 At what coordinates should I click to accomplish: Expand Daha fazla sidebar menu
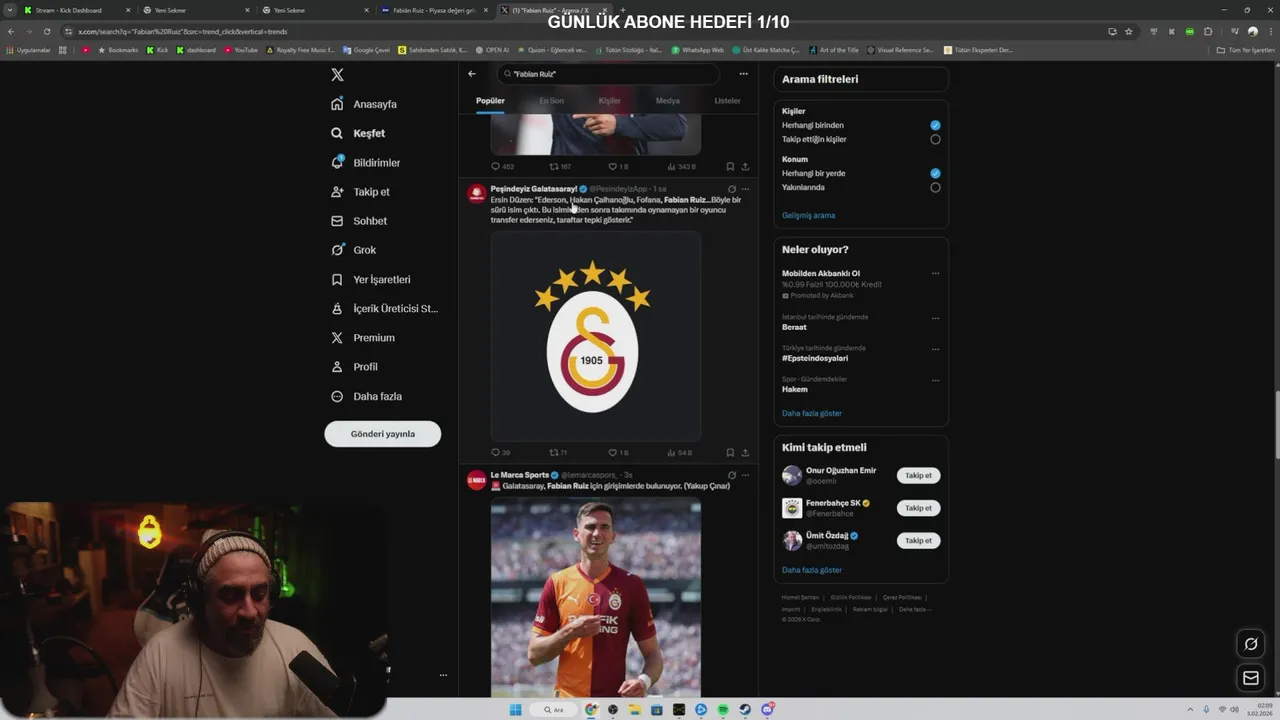(x=366, y=396)
